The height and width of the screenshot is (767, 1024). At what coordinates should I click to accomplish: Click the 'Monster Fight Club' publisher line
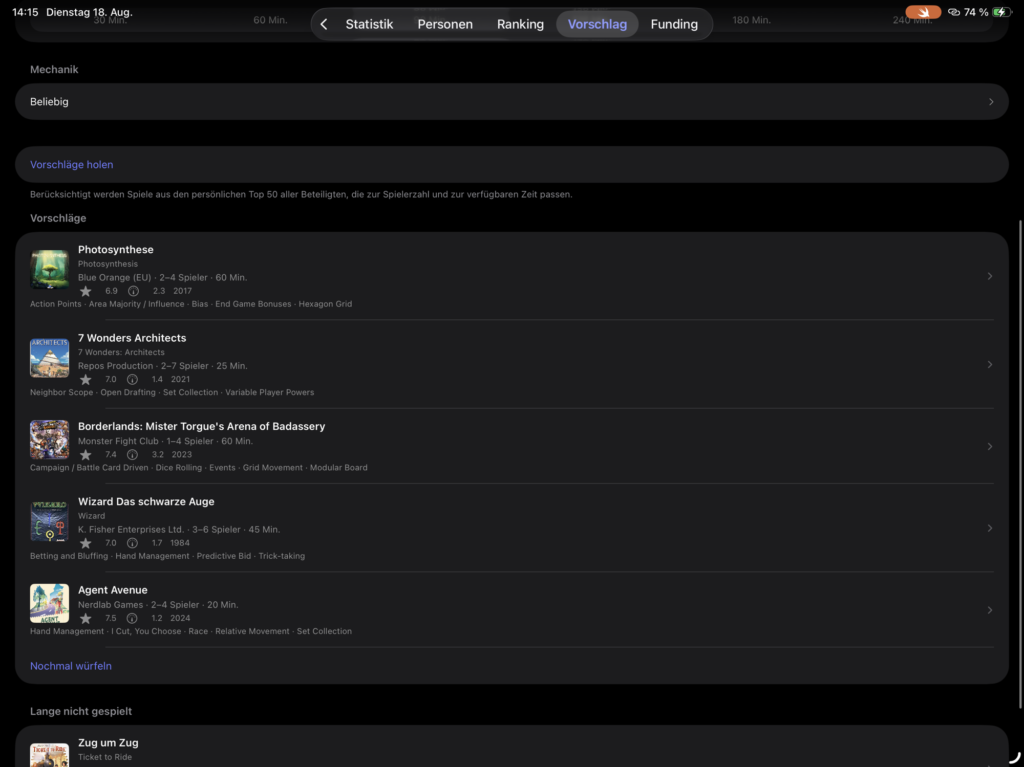pyautogui.click(x=165, y=441)
